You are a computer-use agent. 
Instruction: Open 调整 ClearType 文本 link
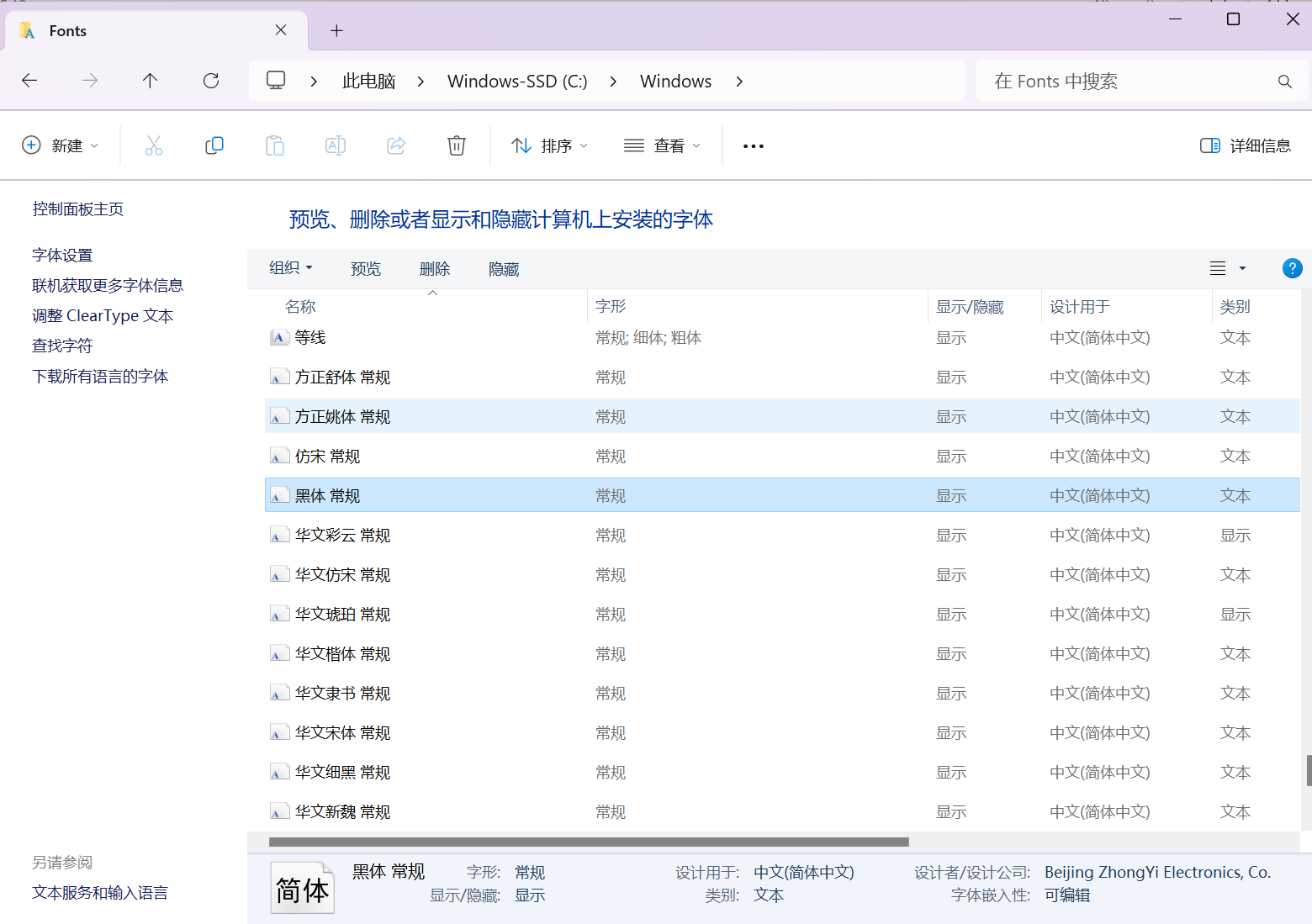point(103,316)
